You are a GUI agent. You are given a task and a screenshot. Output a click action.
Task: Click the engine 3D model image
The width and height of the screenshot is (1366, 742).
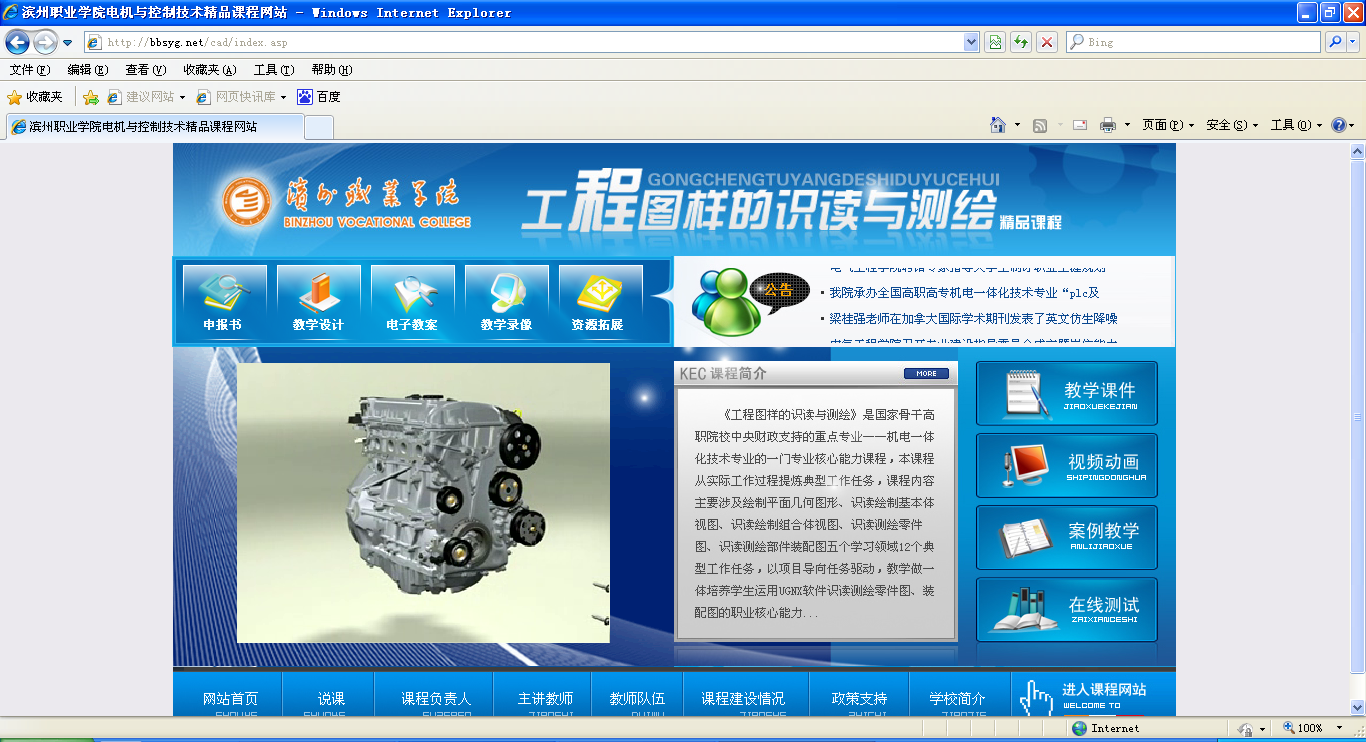pyautogui.click(x=423, y=502)
